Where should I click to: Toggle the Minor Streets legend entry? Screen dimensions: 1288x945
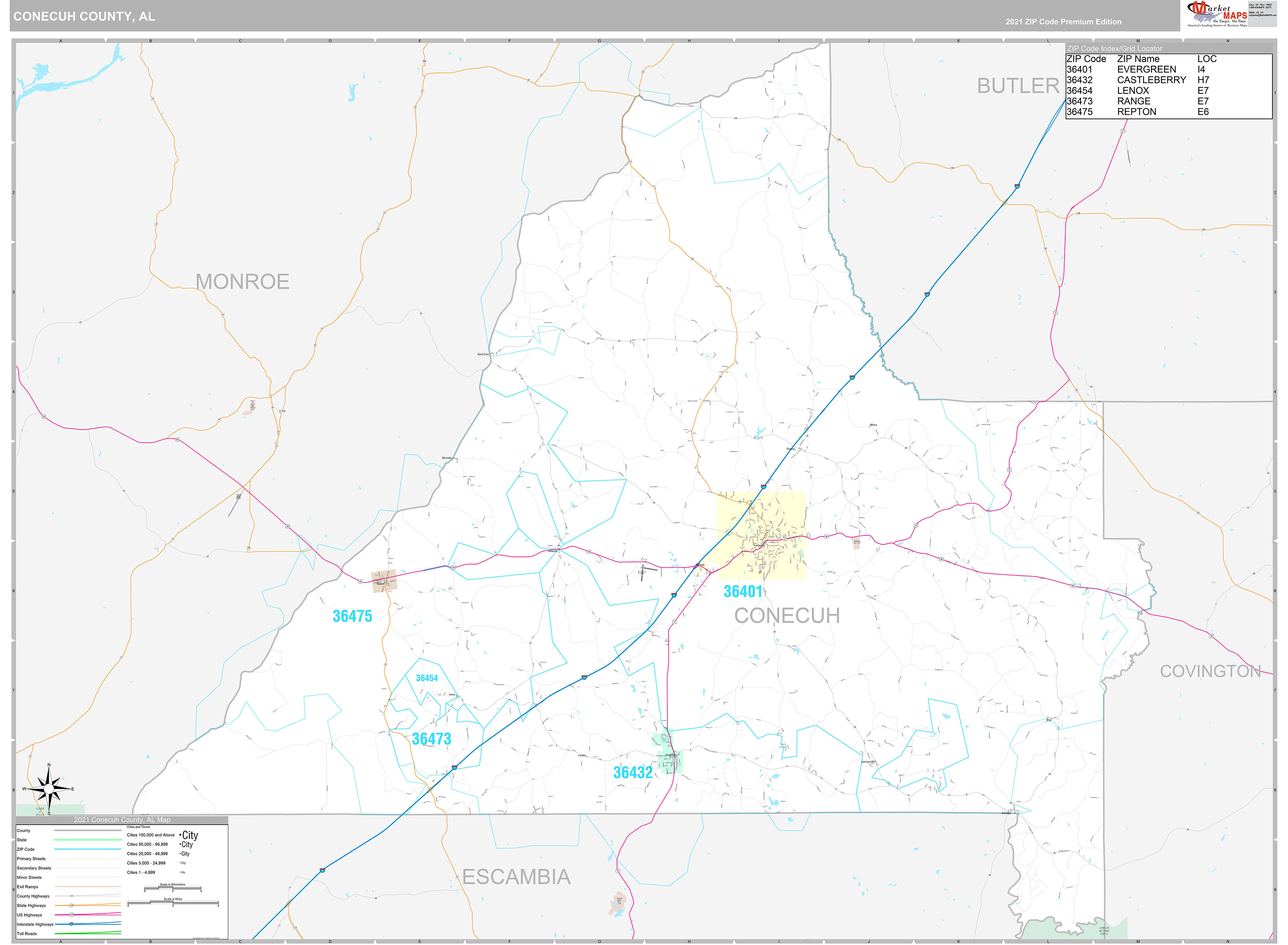tap(29, 878)
